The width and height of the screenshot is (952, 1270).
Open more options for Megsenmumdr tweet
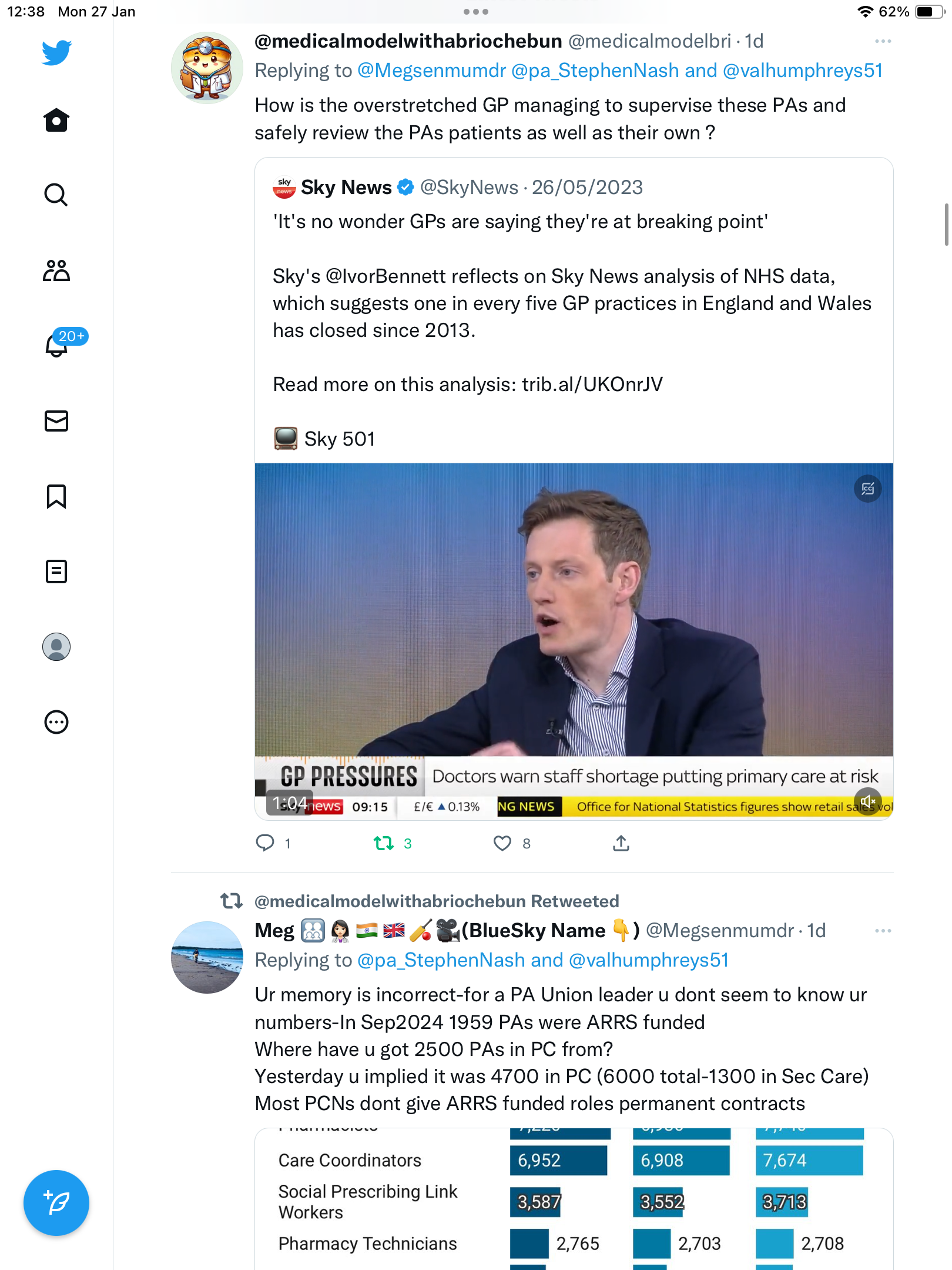[883, 931]
